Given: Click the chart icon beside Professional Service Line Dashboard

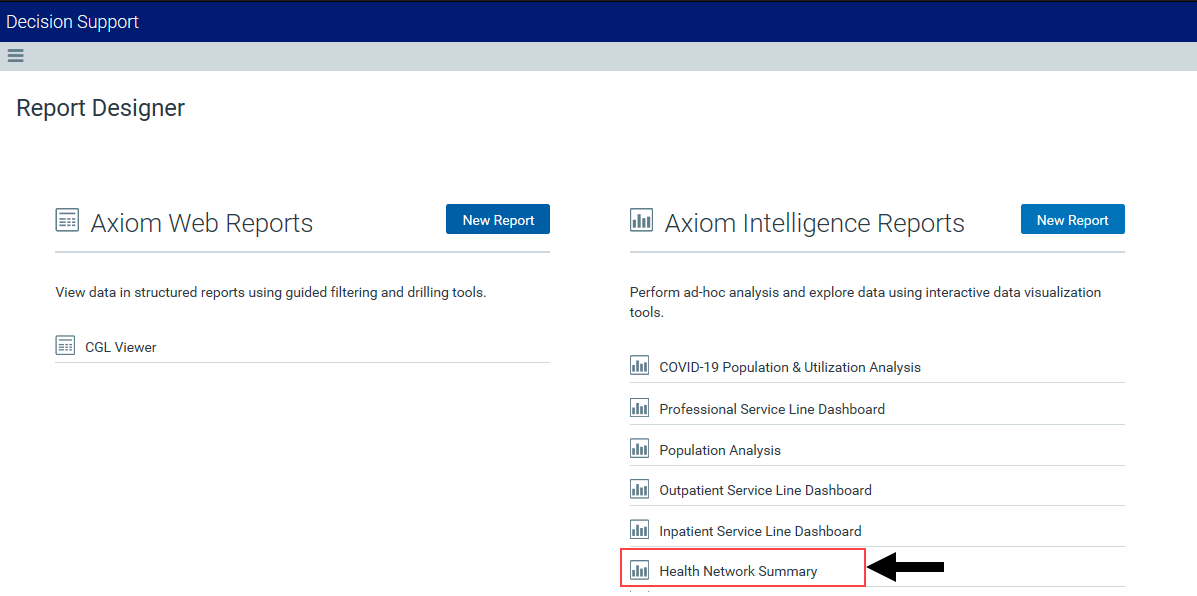Looking at the screenshot, I should click(x=639, y=408).
